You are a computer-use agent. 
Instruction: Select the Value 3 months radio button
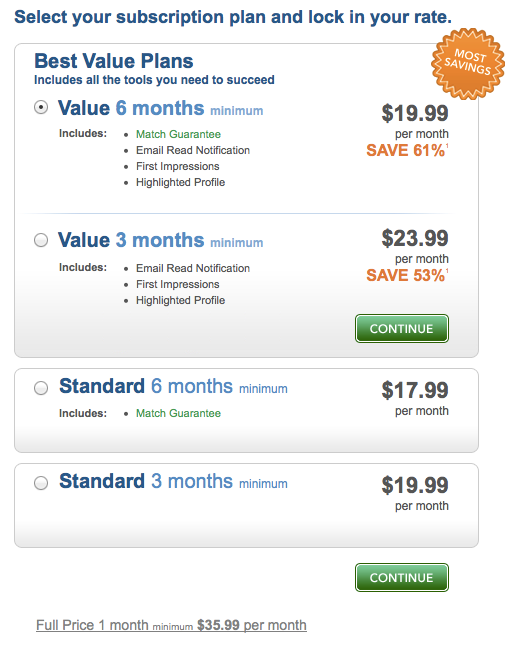[x=41, y=240]
